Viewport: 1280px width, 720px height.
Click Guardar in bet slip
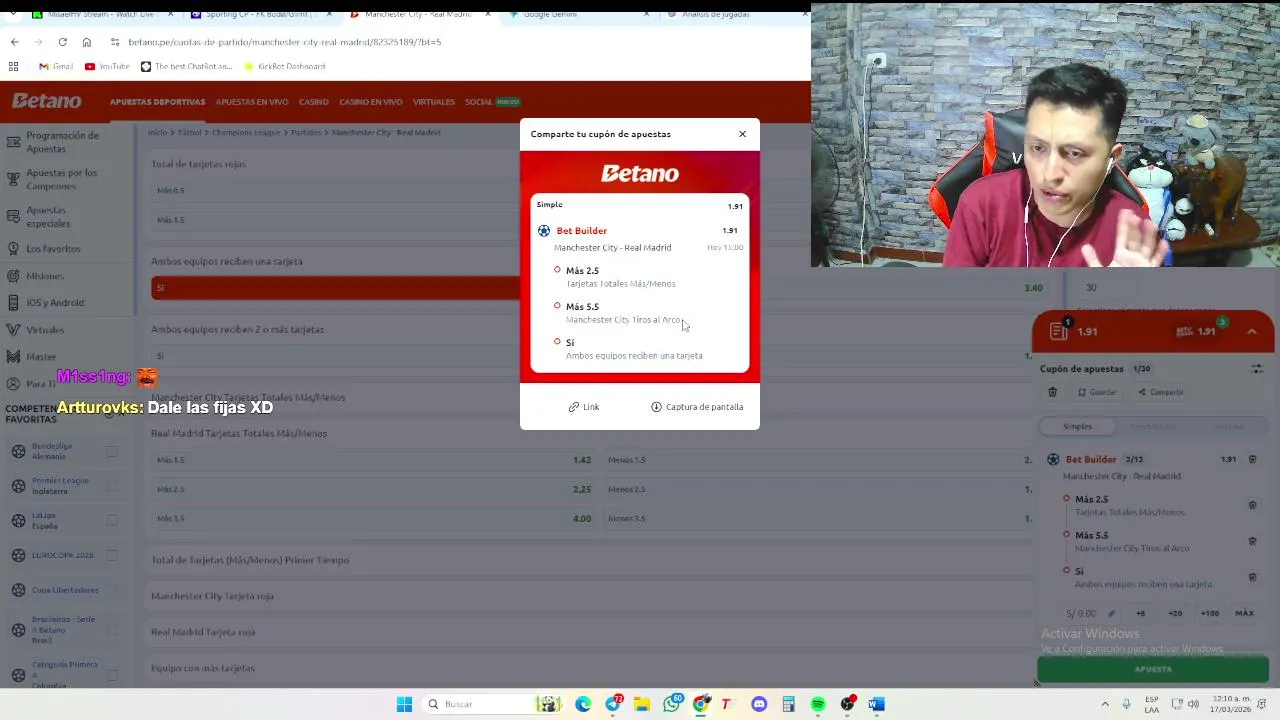1097,392
